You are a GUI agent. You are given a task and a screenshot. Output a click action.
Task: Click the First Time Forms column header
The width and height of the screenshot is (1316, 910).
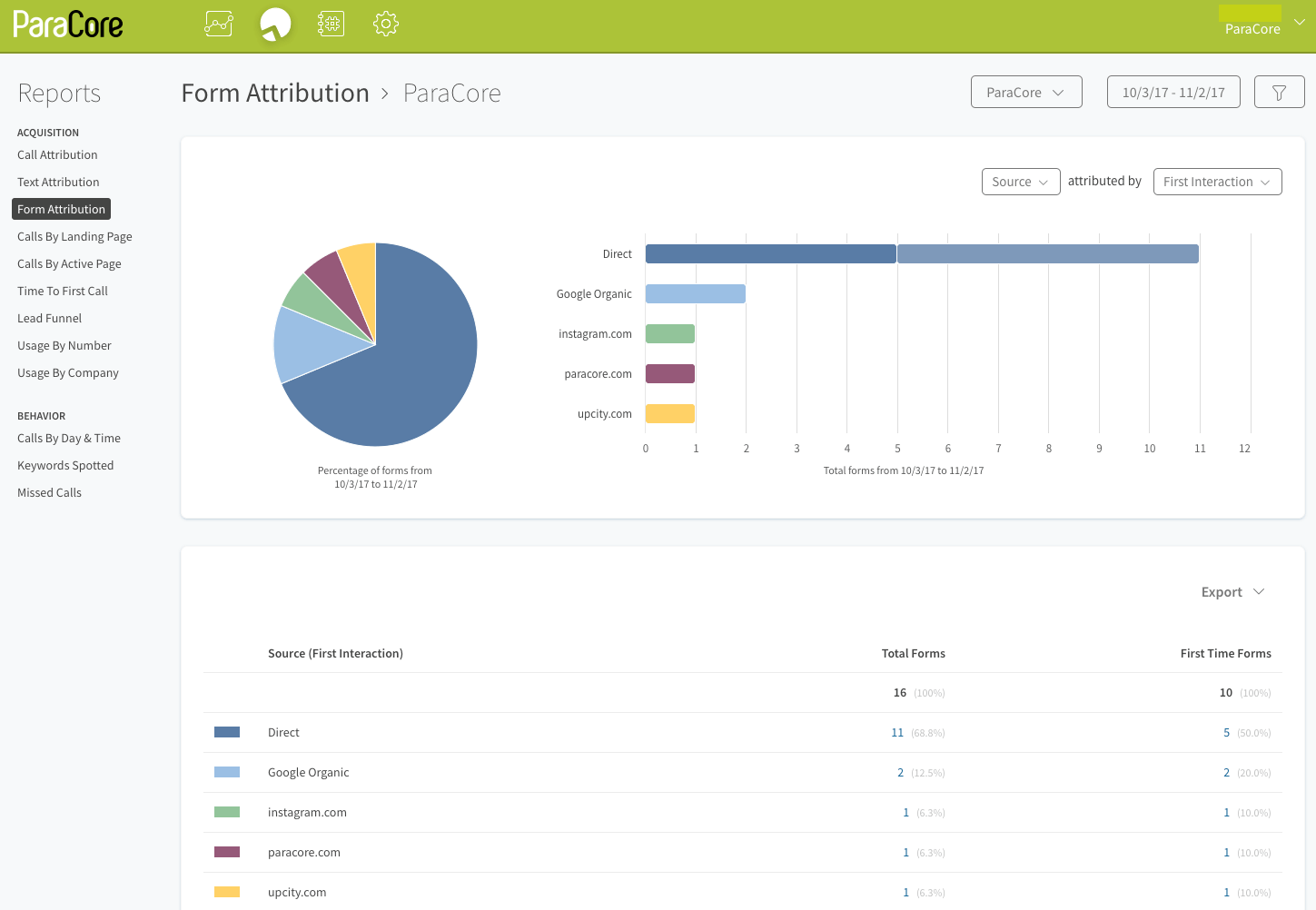tap(1226, 653)
